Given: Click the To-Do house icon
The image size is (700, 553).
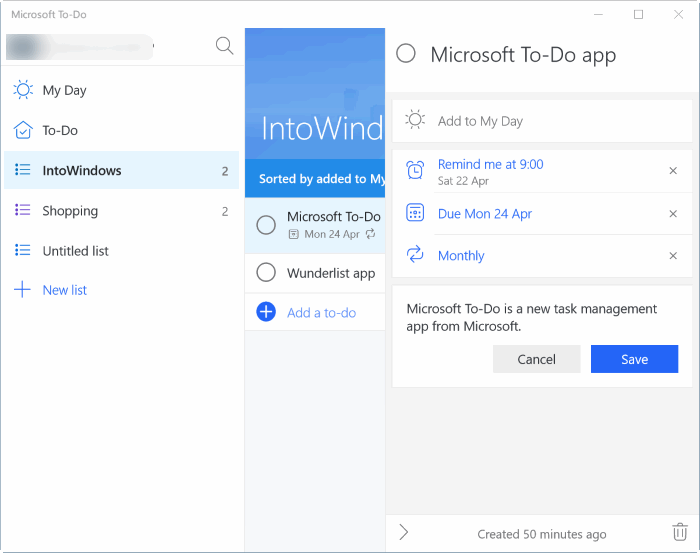Looking at the screenshot, I should click(23, 130).
